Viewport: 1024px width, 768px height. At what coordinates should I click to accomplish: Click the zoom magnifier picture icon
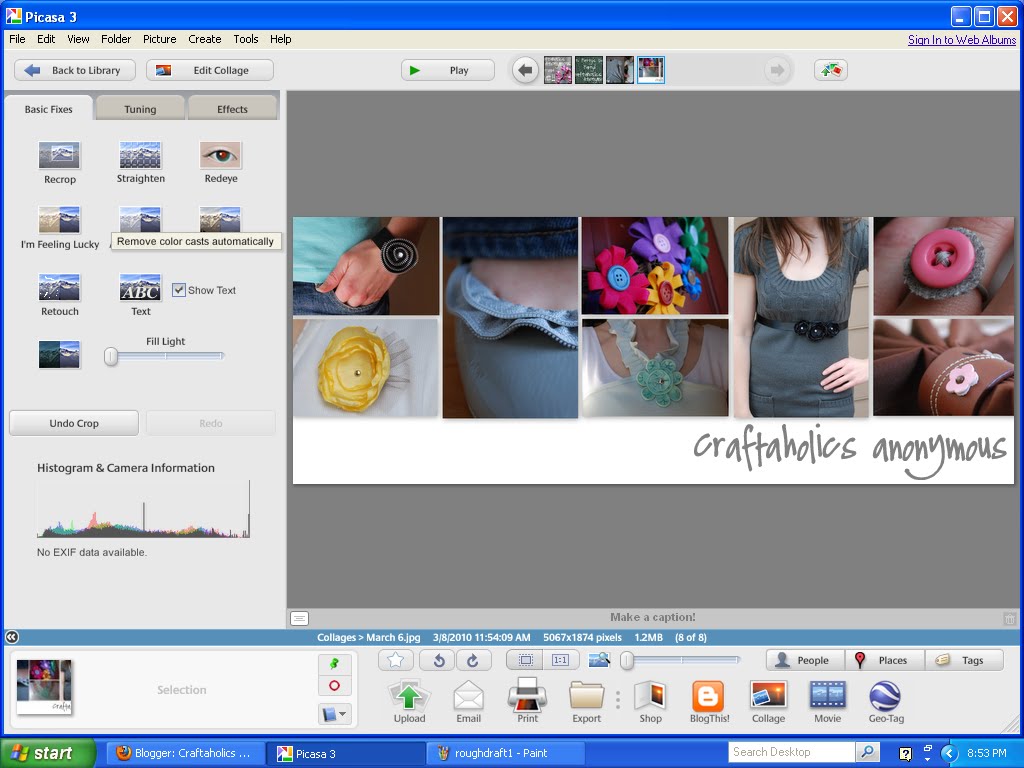[599, 660]
